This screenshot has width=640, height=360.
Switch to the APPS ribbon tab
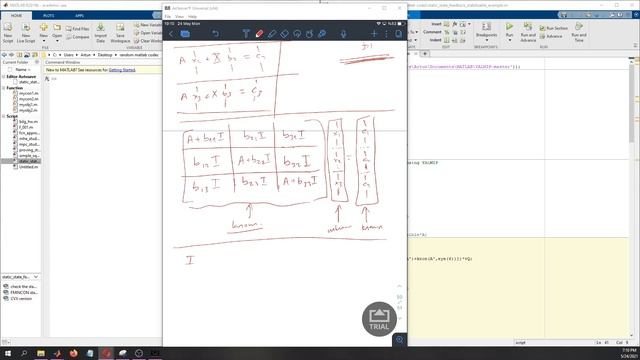tap(79, 16)
